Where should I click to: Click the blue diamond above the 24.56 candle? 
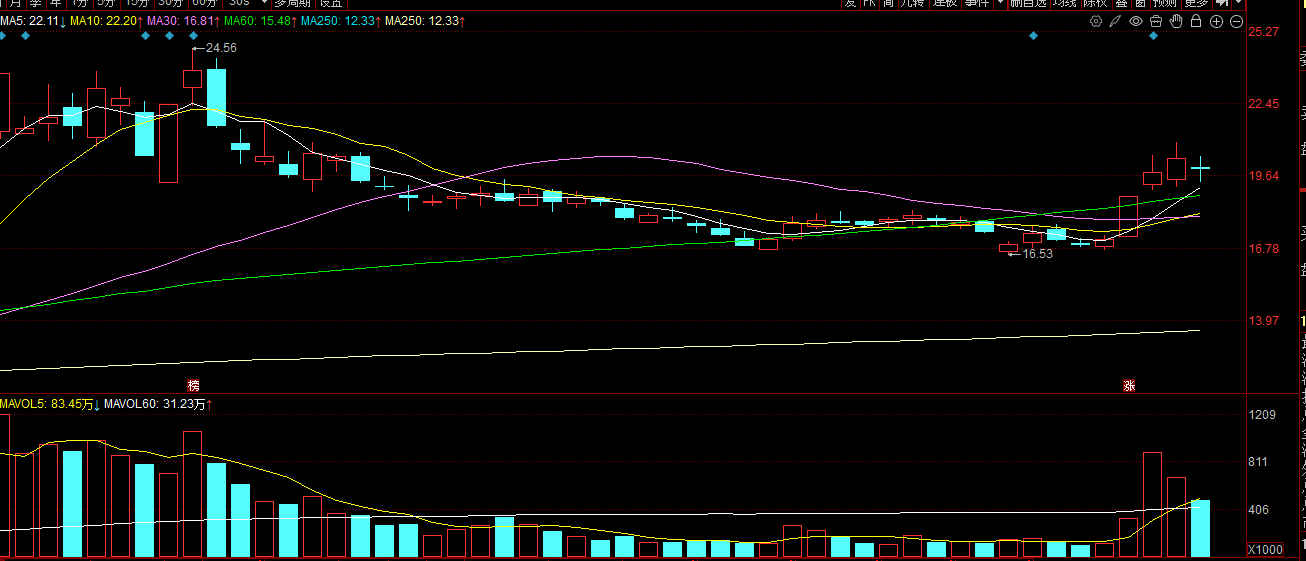(193, 36)
